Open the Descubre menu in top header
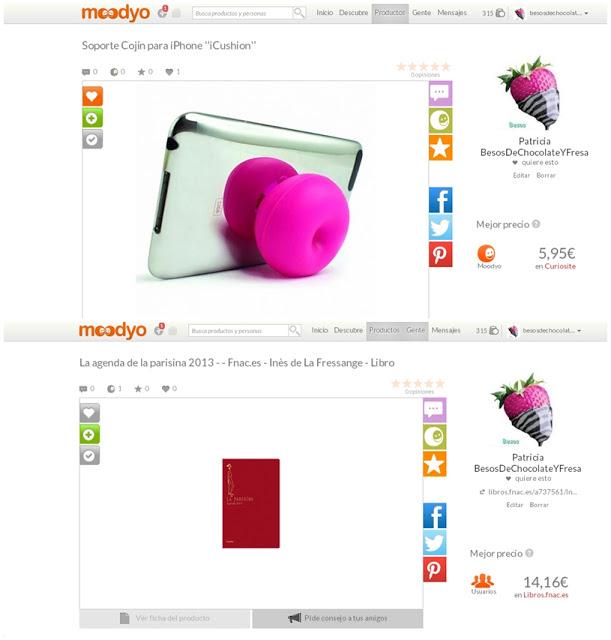This screenshot has width=611, height=640. pos(353,13)
